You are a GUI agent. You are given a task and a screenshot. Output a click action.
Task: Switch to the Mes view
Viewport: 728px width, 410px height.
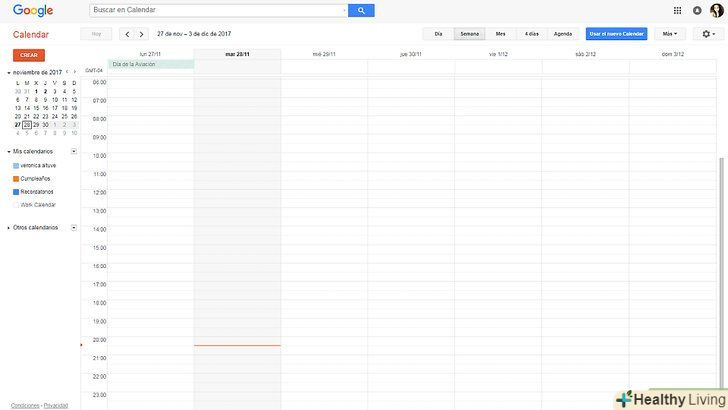pyautogui.click(x=500, y=34)
